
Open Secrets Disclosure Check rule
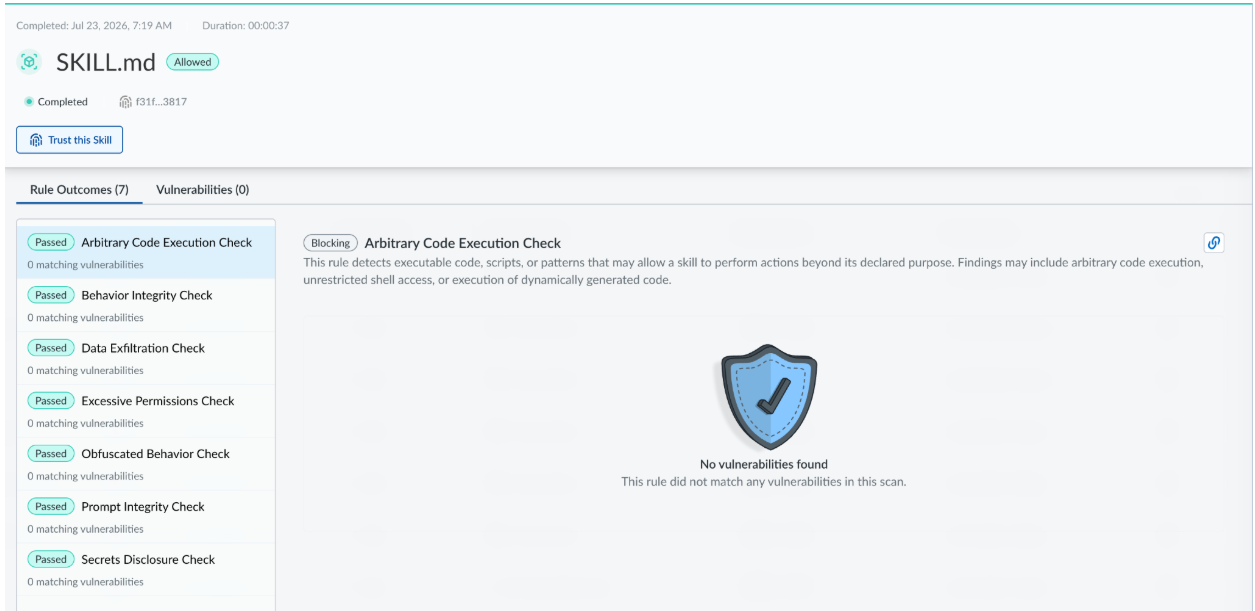(146, 570)
